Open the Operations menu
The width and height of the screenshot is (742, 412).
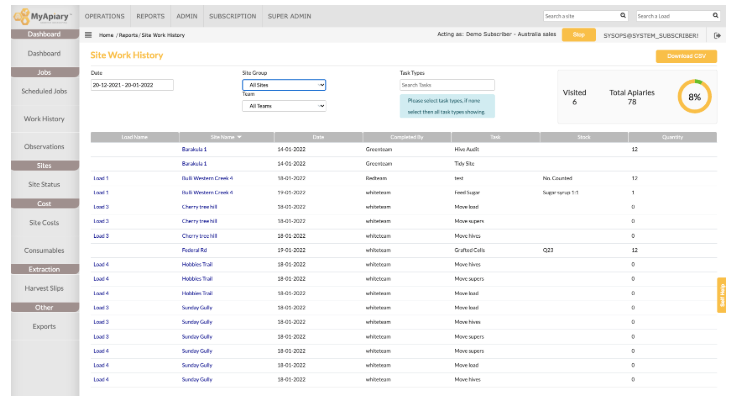click(x=105, y=16)
